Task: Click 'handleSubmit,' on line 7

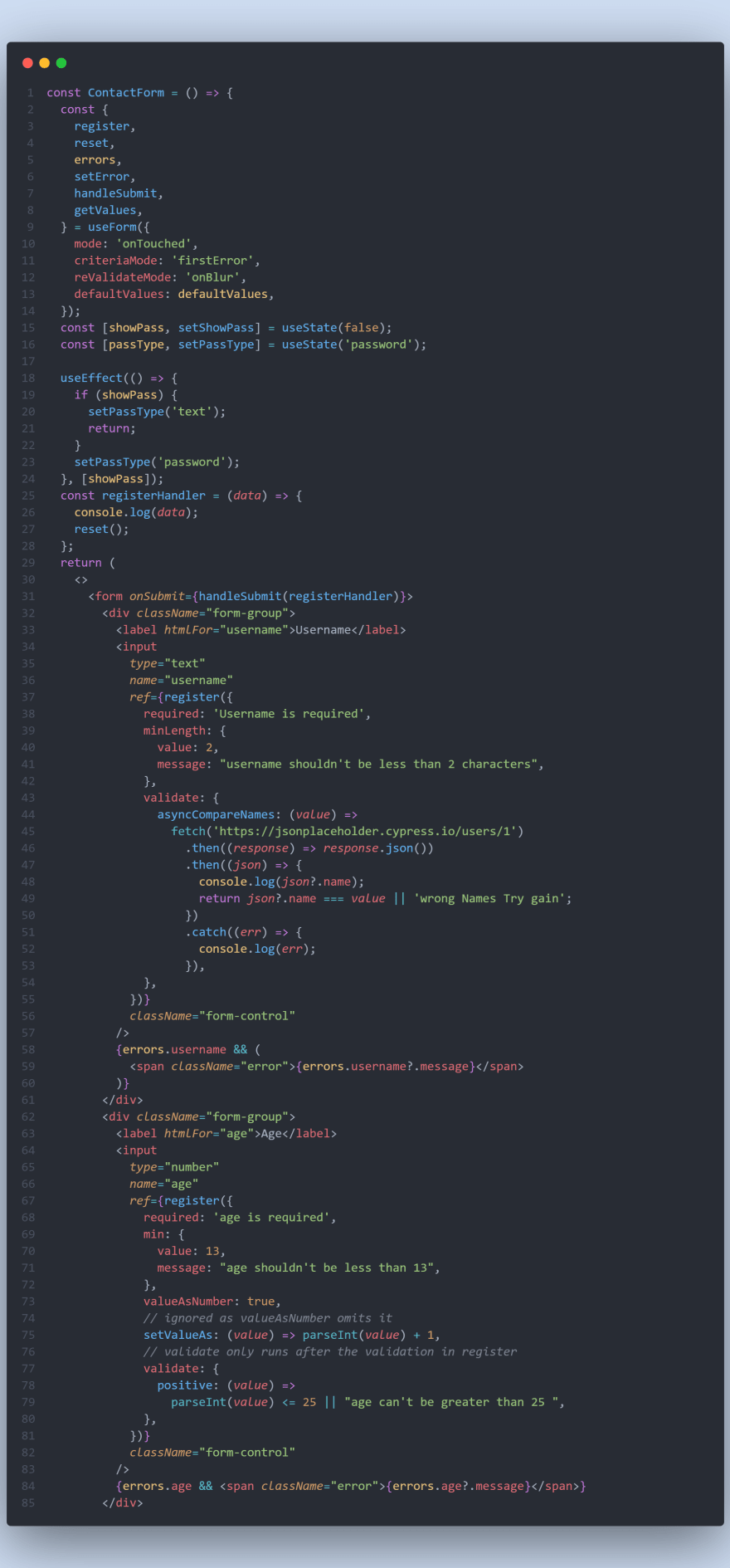Action: [119, 193]
